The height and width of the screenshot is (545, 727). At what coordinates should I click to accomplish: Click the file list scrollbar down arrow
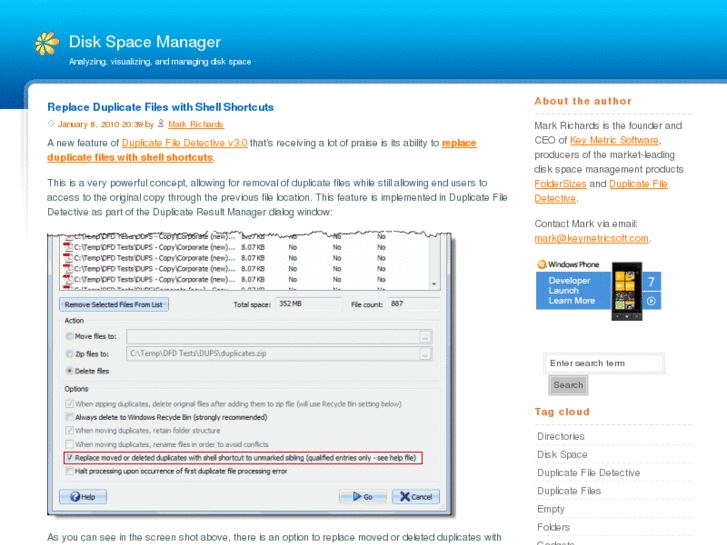pyautogui.click(x=434, y=284)
